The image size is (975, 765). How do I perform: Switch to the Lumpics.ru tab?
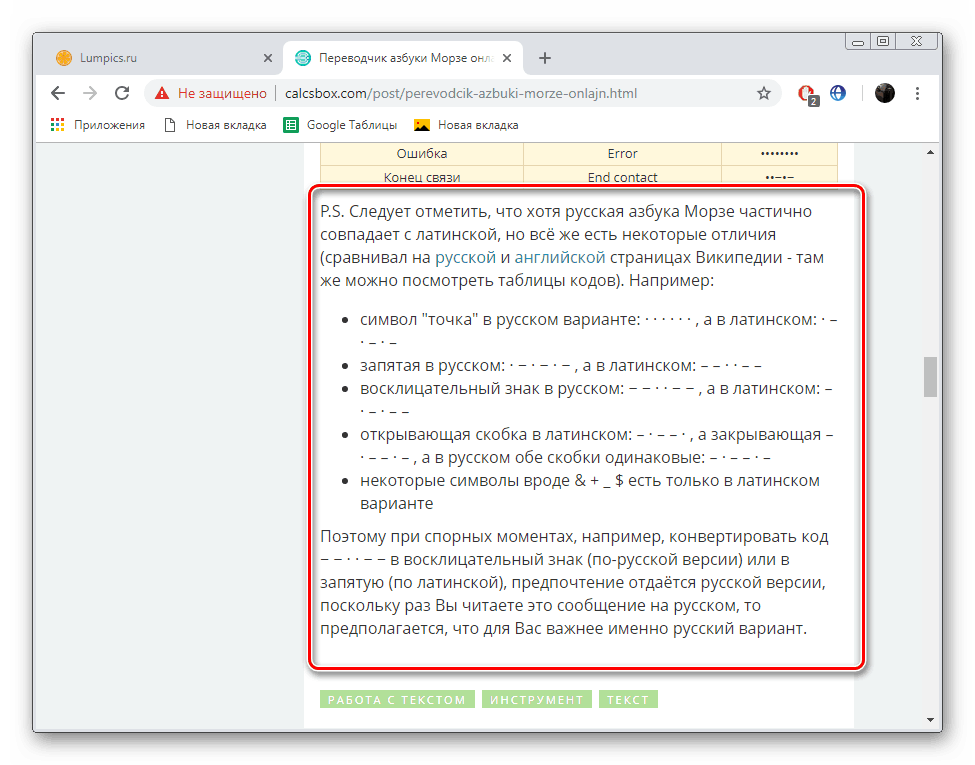coord(160,58)
